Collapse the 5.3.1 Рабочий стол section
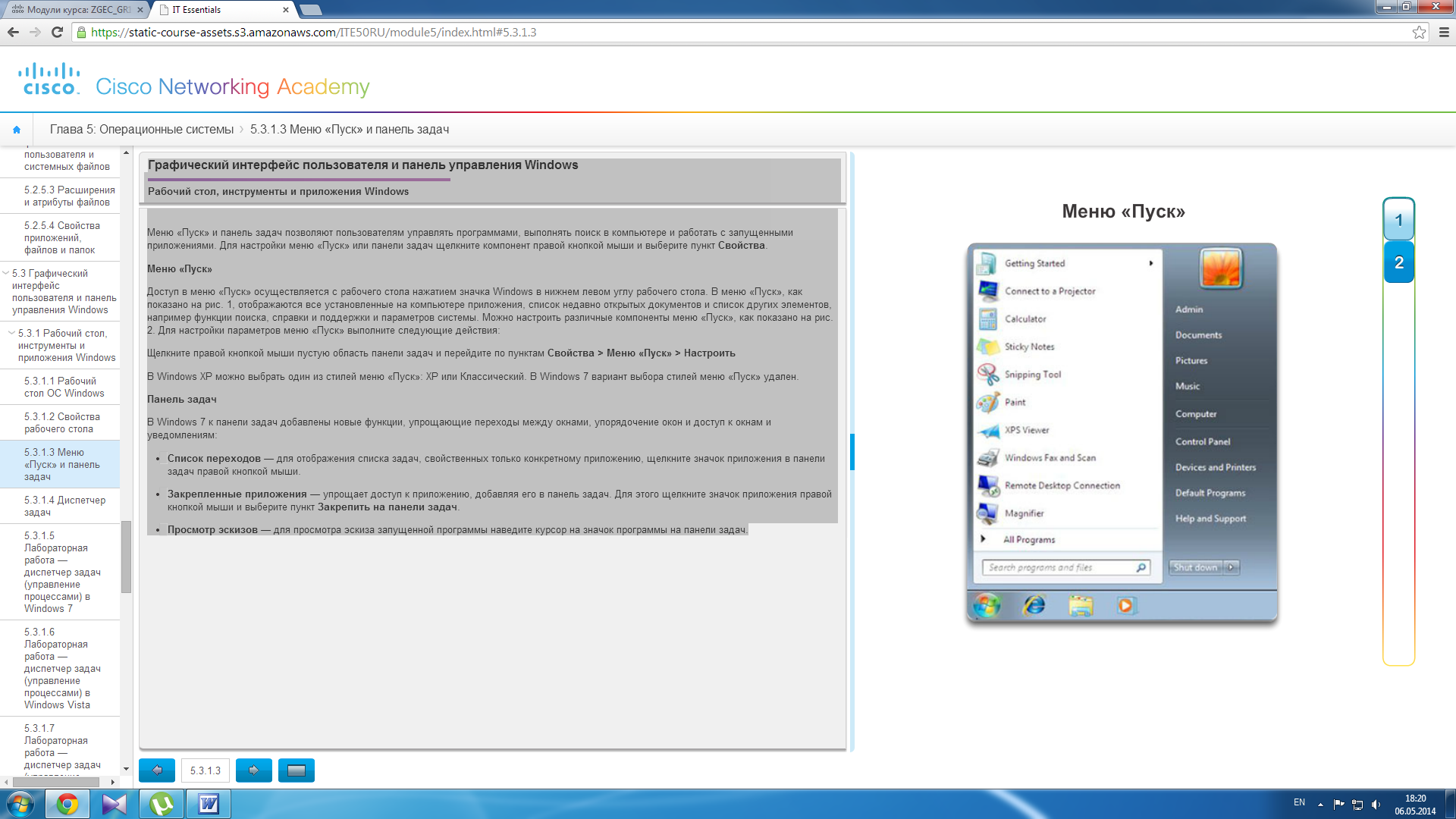Screen dimensions: 1456x819 (x=11, y=333)
